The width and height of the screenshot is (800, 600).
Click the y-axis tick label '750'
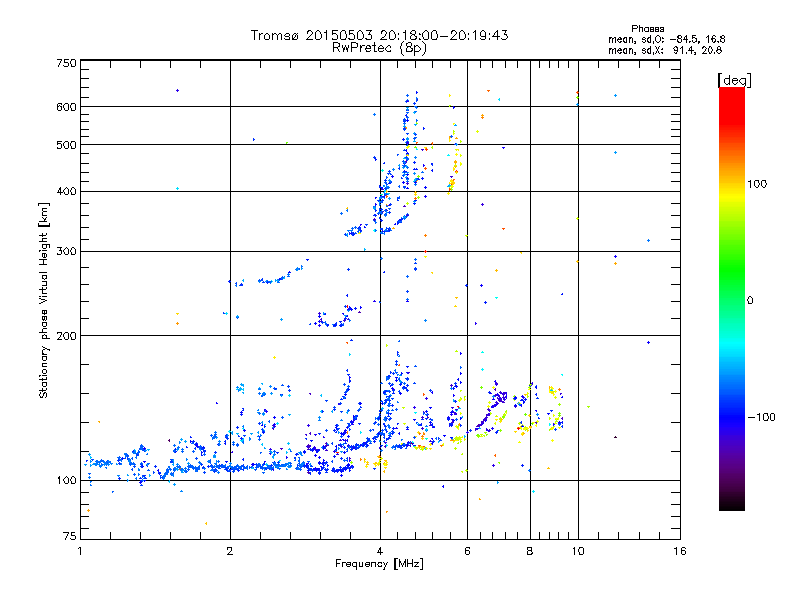[x=66, y=63]
